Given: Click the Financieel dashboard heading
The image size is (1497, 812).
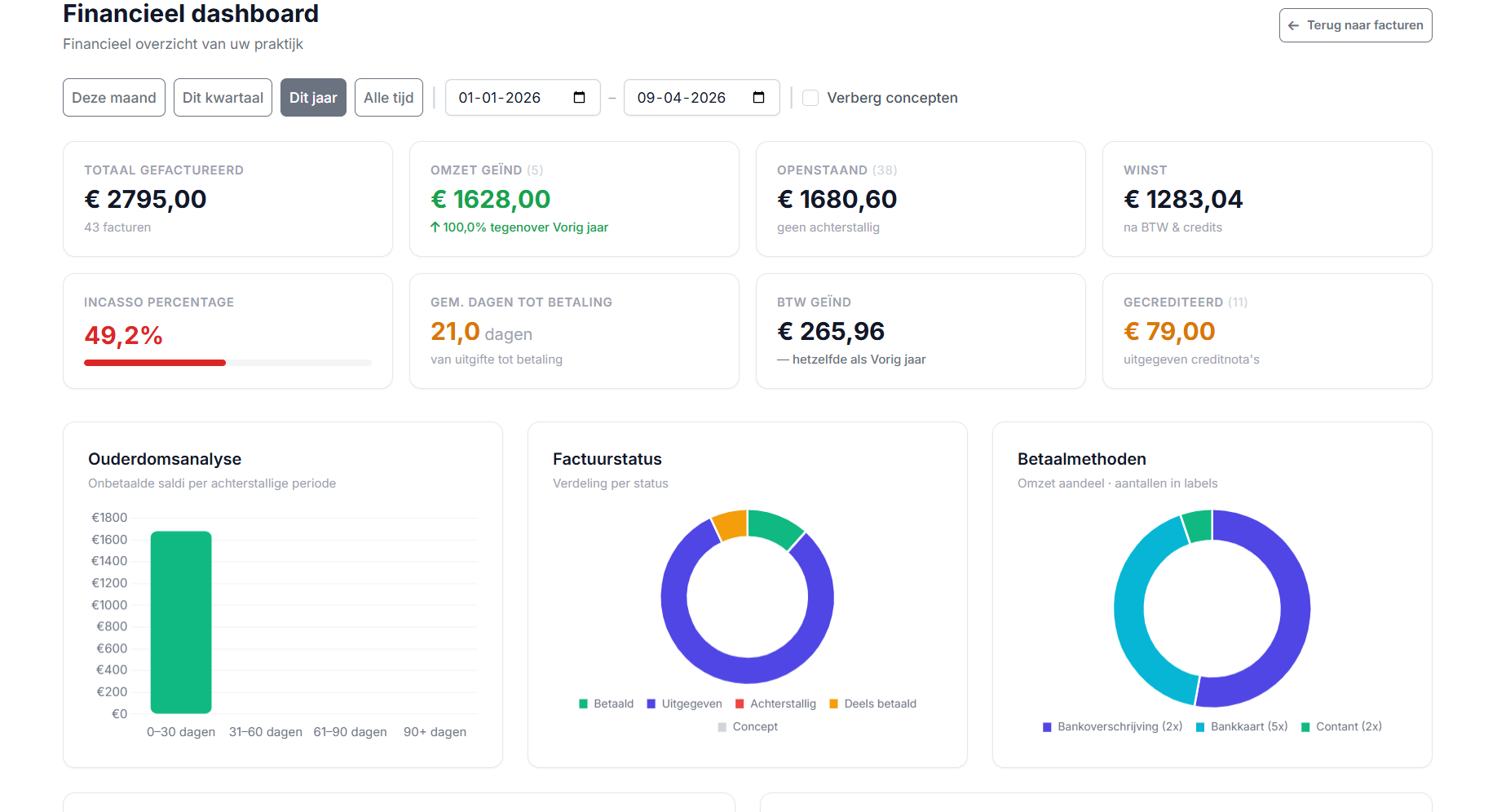Looking at the screenshot, I should [x=191, y=14].
